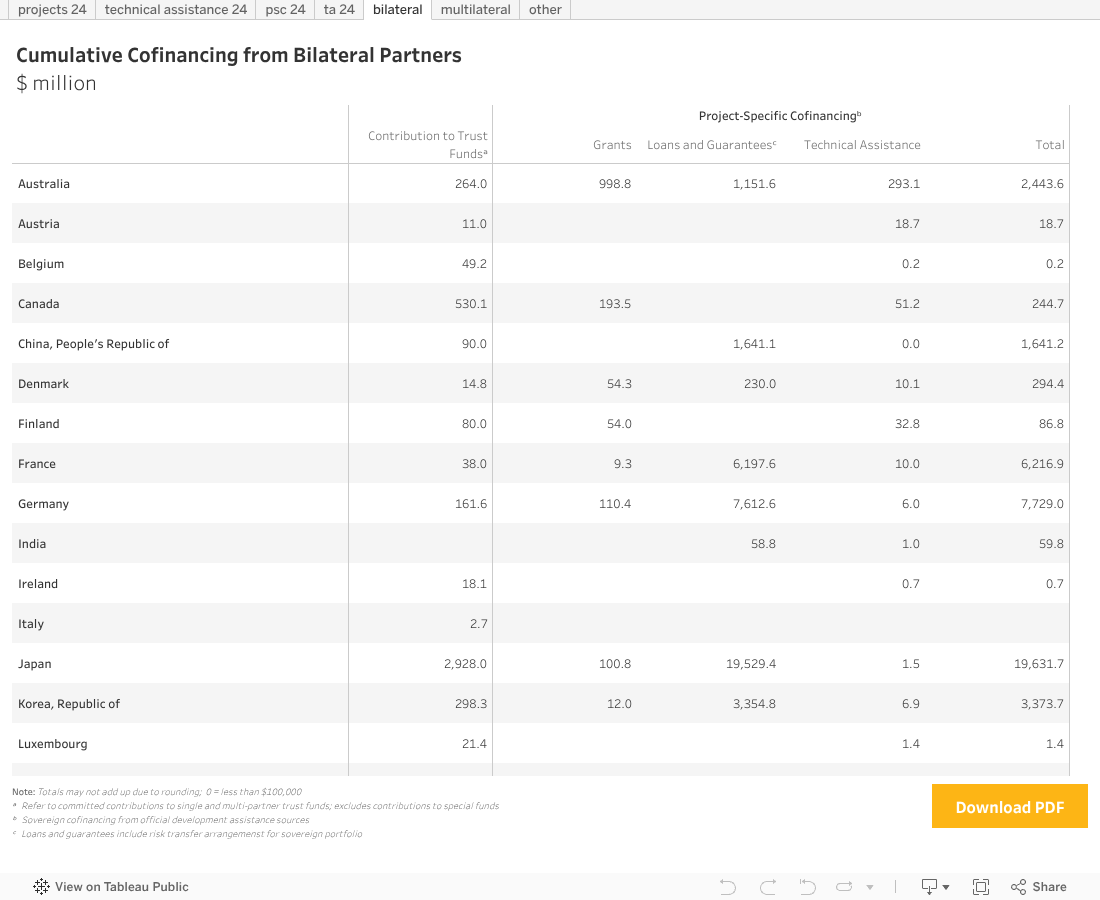This screenshot has width=1100, height=900.
Task: Click the Contribution to Trust Funds header
Action: click(427, 144)
